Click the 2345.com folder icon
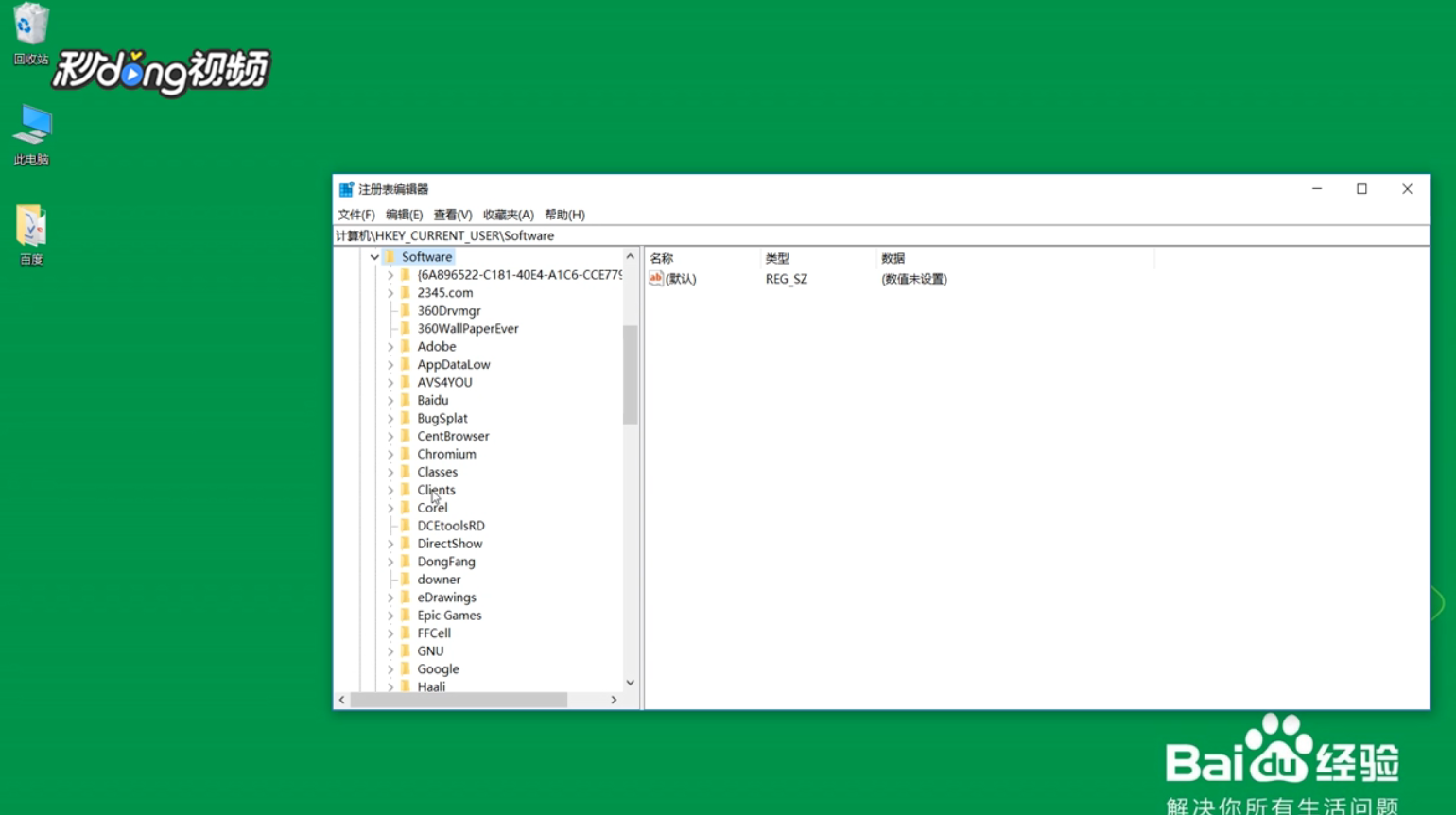 (407, 293)
